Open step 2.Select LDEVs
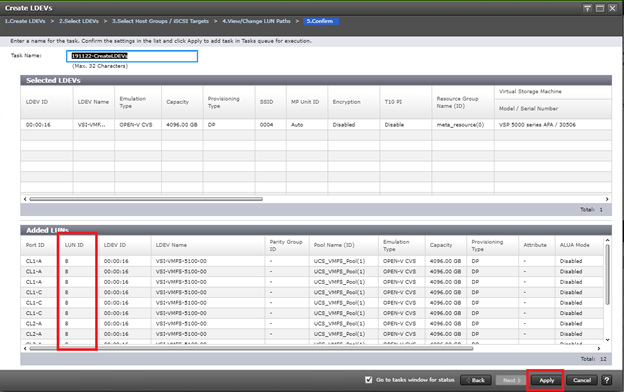Image resolution: width=624 pixels, height=392 pixels. [x=79, y=21]
